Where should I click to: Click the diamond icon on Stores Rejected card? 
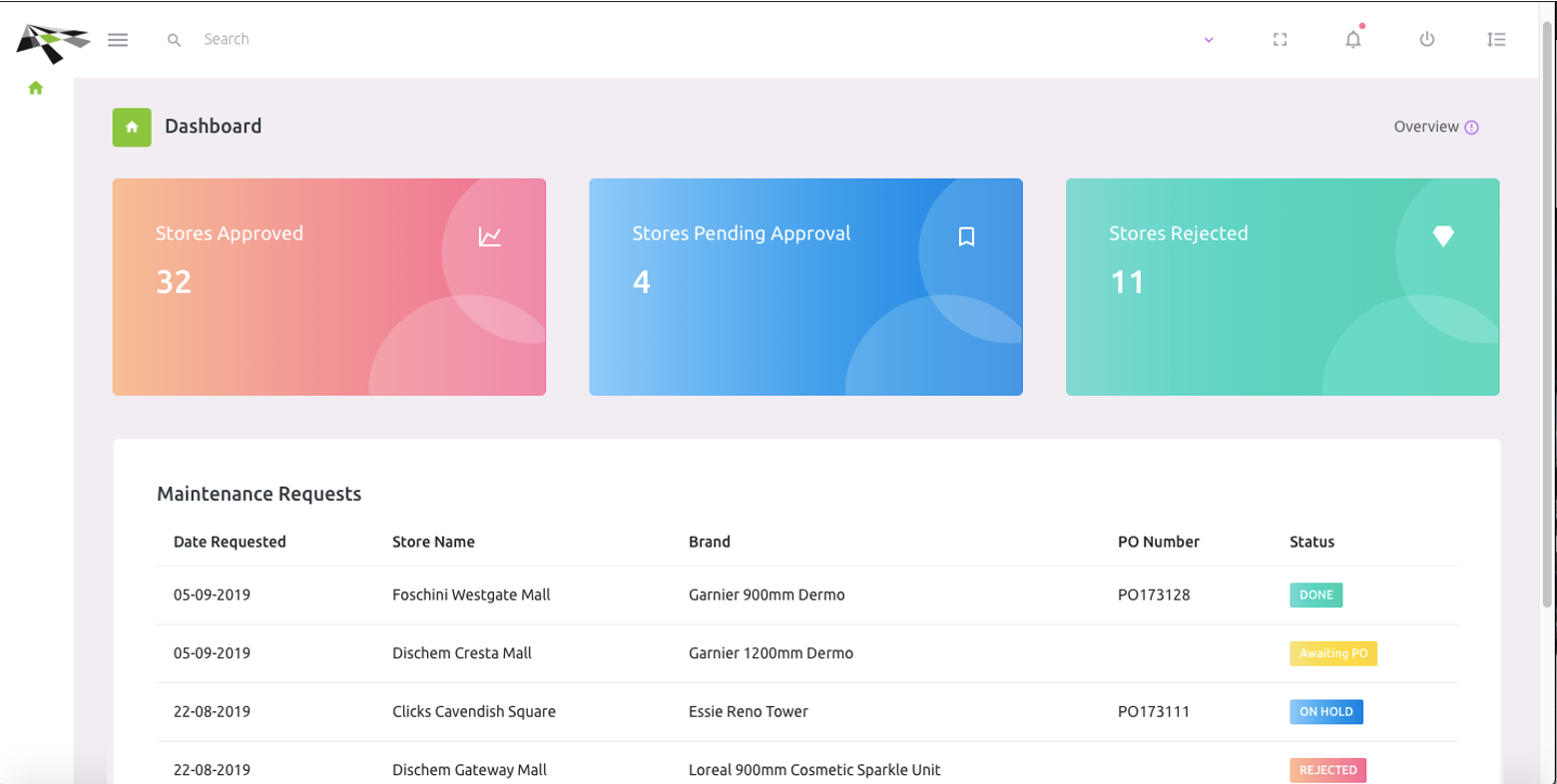pos(1443,235)
